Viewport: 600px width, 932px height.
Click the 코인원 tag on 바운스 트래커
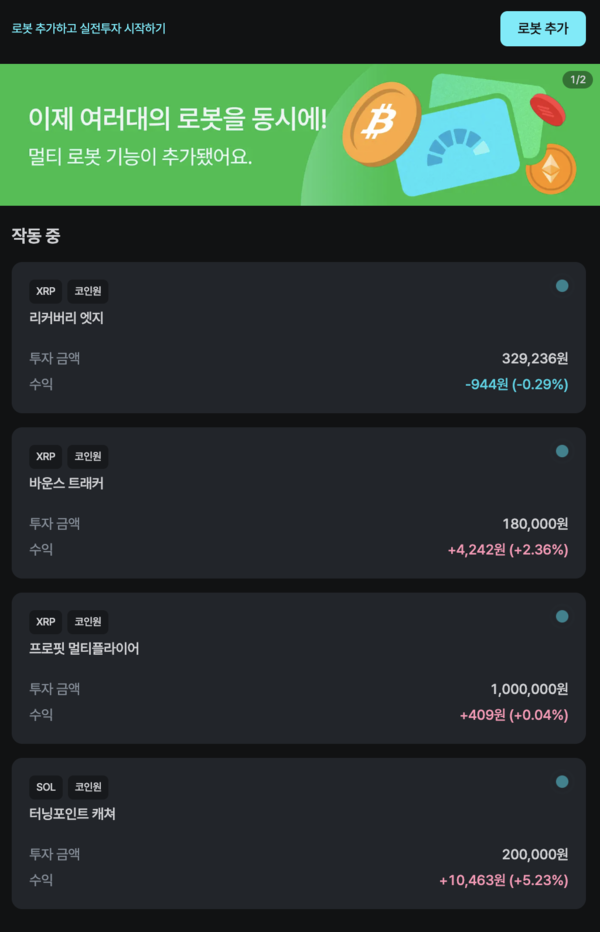(x=88, y=457)
